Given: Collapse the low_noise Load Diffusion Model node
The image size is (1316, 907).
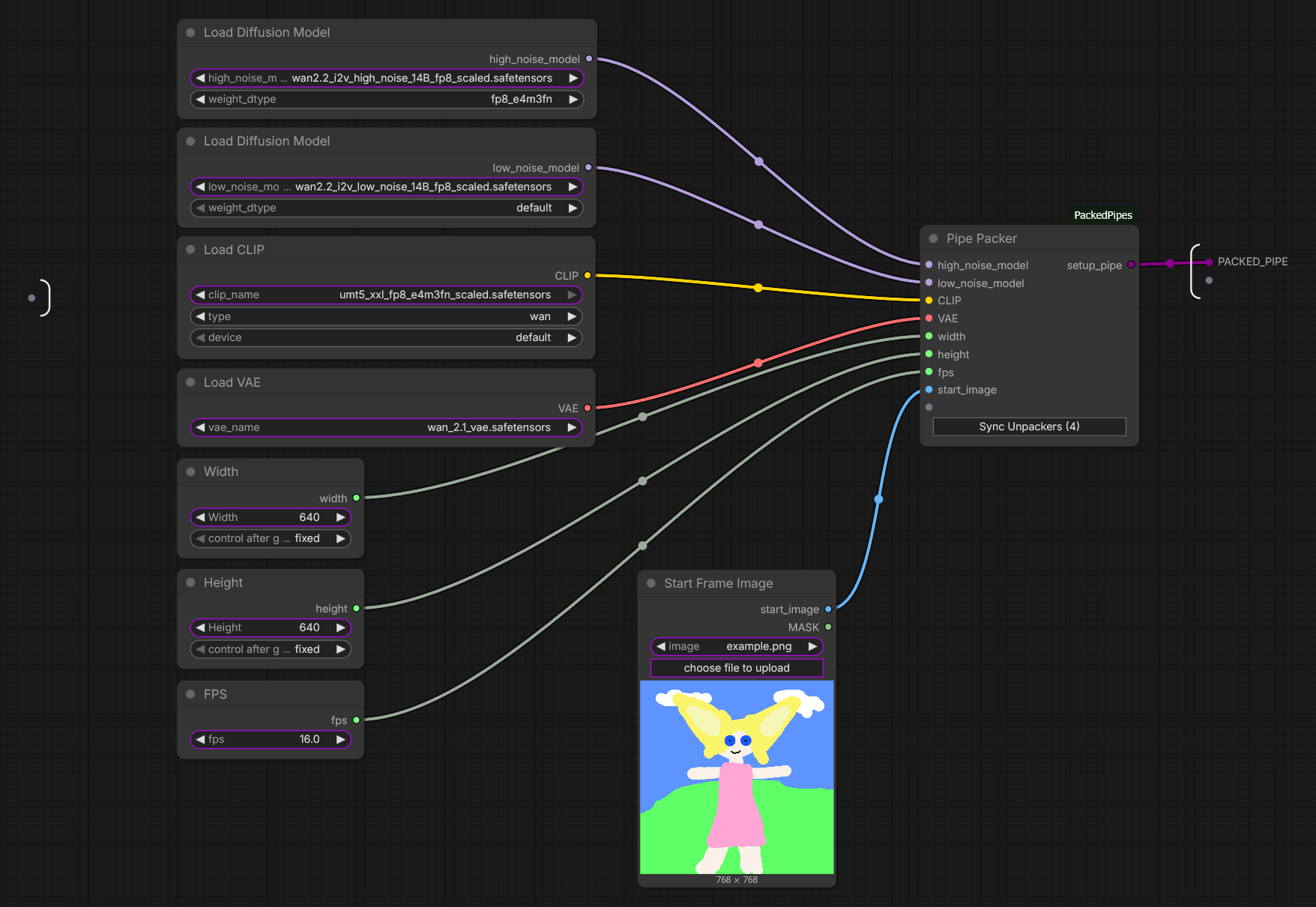Looking at the screenshot, I should pos(190,142).
